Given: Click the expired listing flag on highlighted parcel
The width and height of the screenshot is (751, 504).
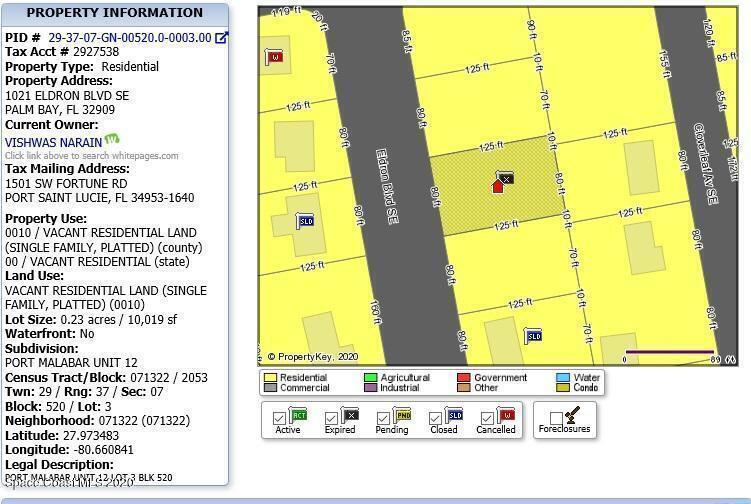Looking at the screenshot, I should point(506,178).
